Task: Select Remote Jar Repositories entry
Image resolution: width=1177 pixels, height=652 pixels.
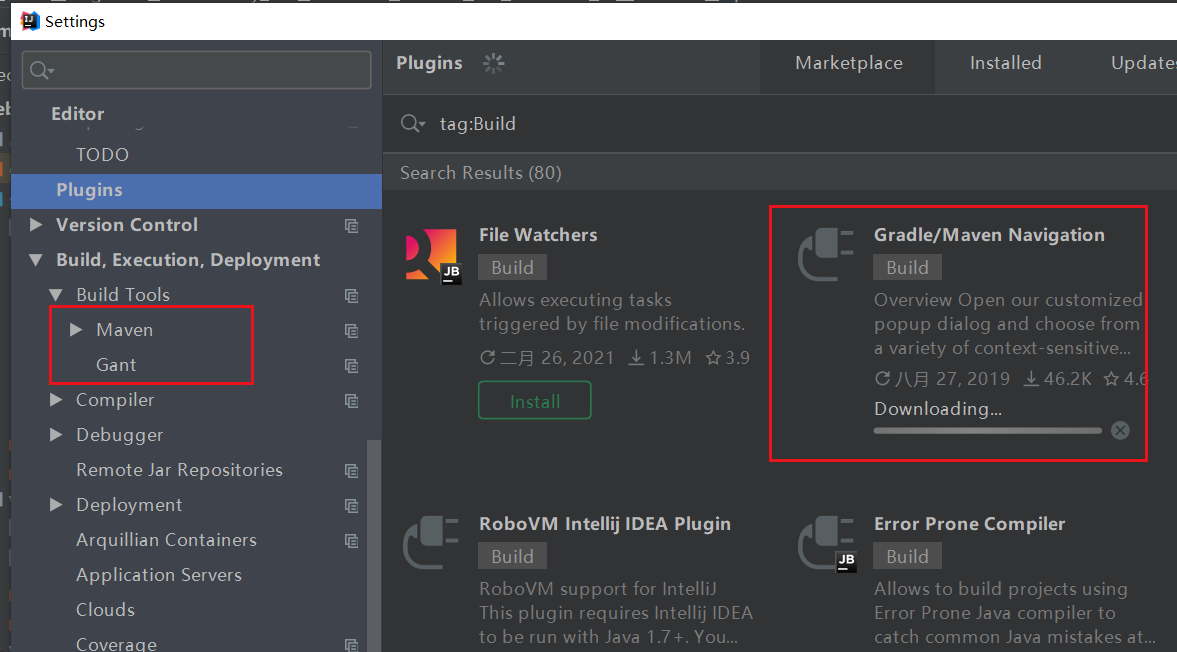Action: 179,470
